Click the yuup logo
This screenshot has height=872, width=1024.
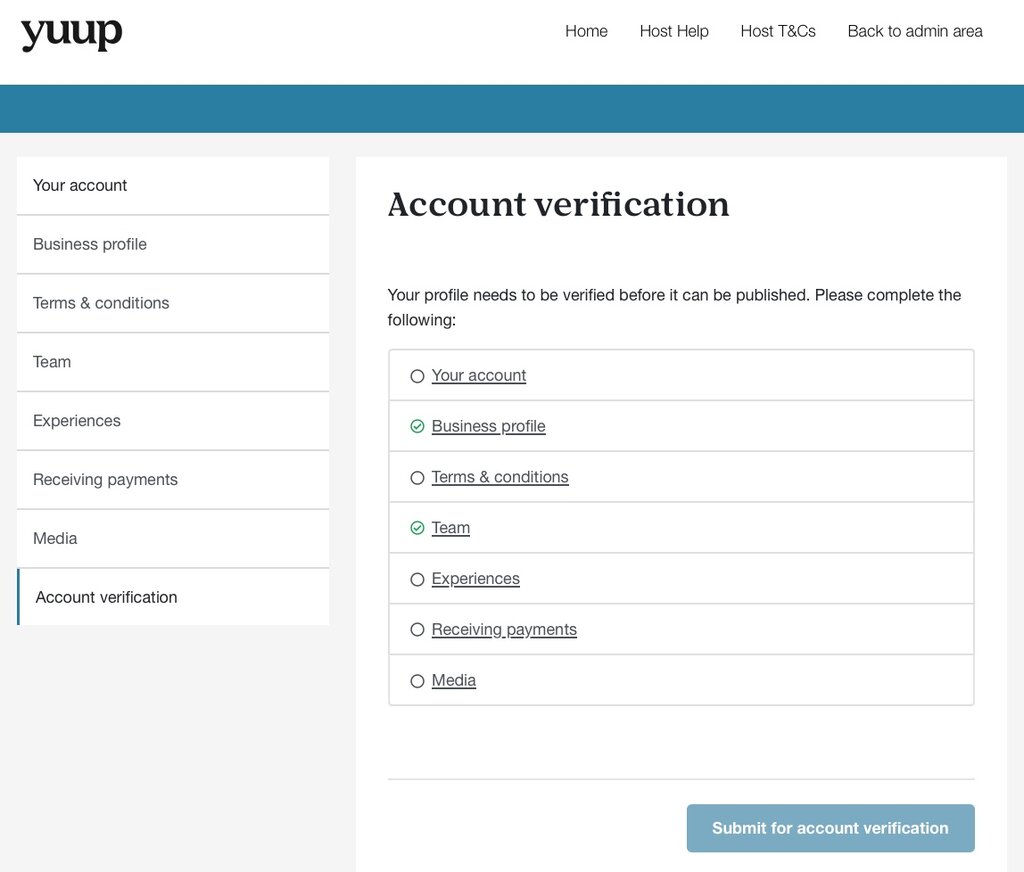(72, 34)
